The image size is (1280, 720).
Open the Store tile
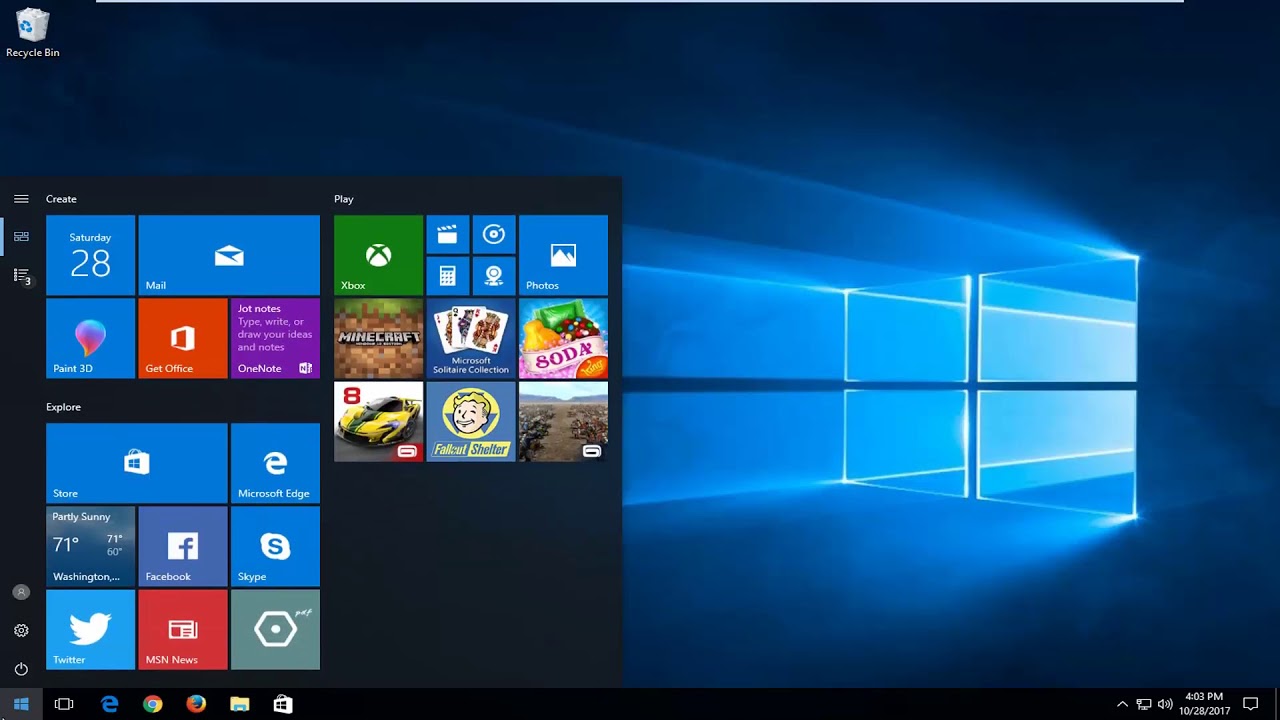pos(136,463)
